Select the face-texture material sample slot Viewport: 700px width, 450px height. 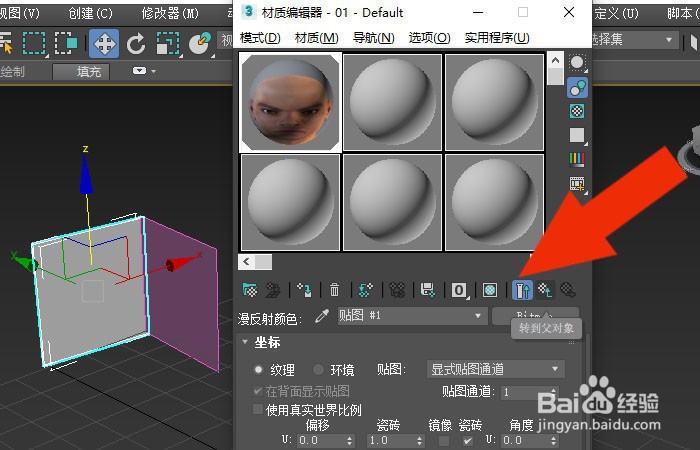click(290, 102)
